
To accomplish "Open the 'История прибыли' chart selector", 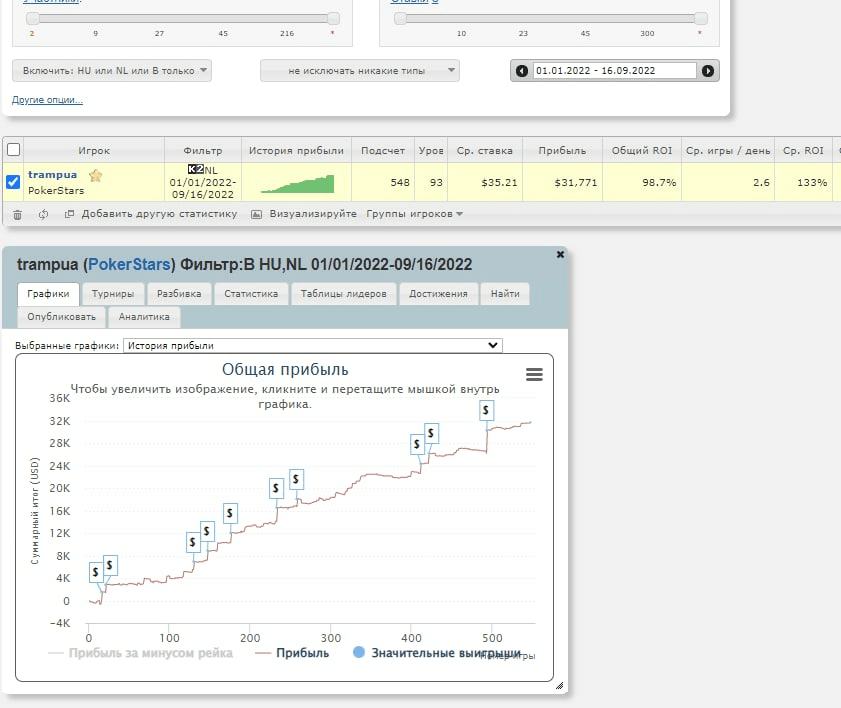I will [x=313, y=345].
